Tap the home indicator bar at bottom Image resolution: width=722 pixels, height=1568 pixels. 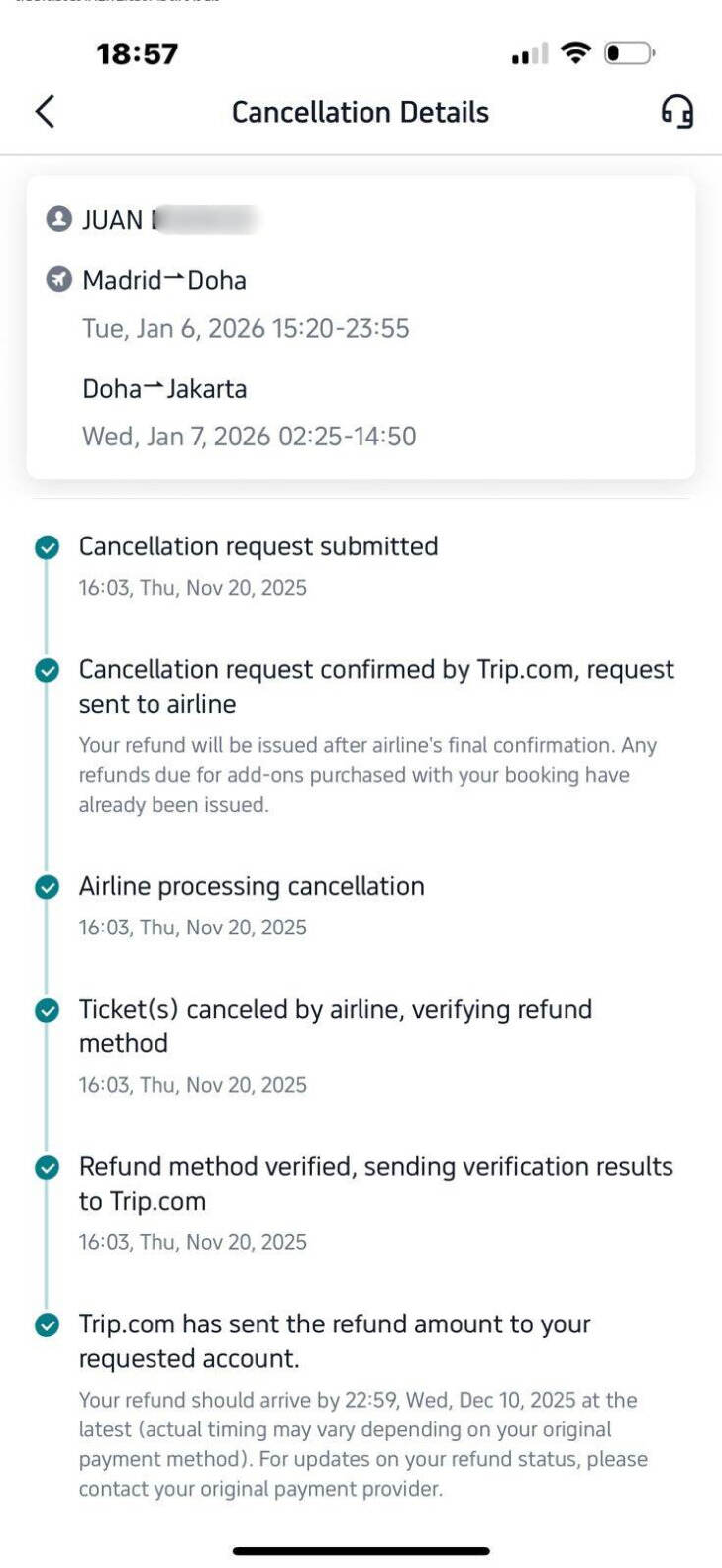pos(361,1551)
